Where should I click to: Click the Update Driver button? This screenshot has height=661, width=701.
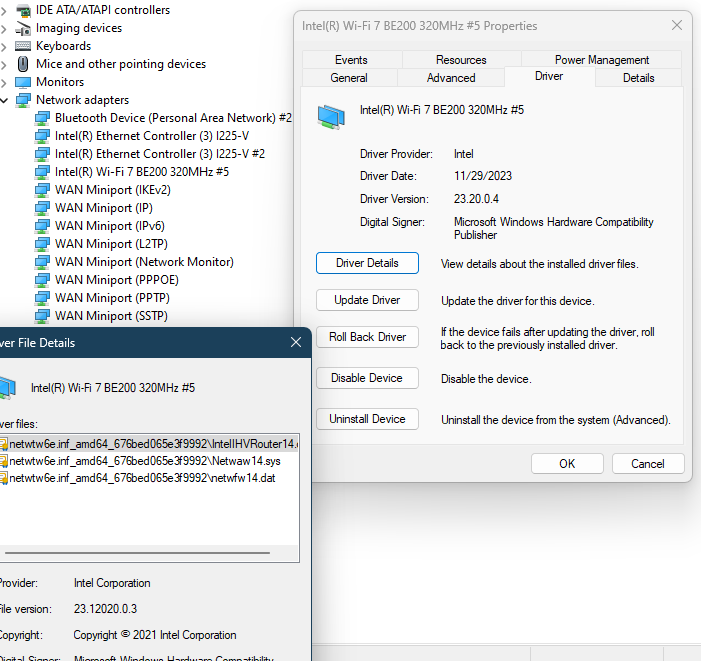(x=367, y=300)
